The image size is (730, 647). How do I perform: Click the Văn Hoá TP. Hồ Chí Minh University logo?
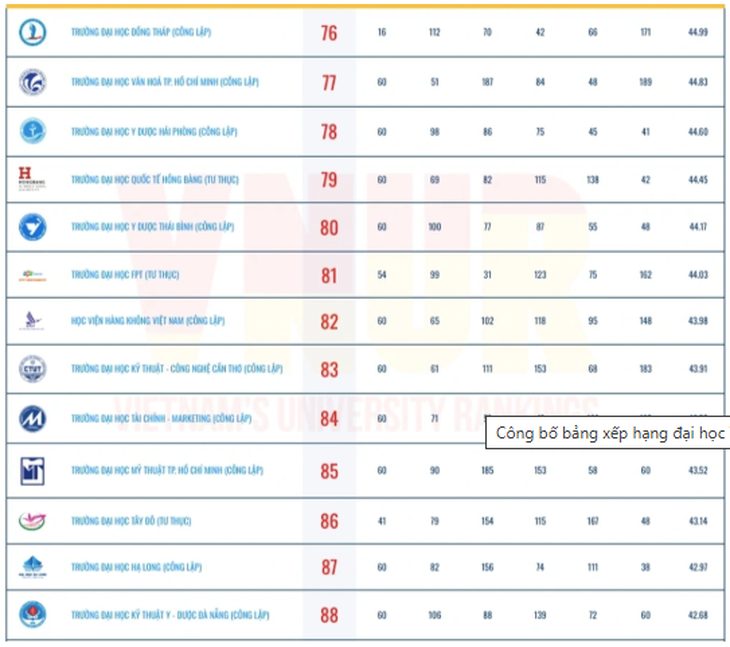point(33,82)
